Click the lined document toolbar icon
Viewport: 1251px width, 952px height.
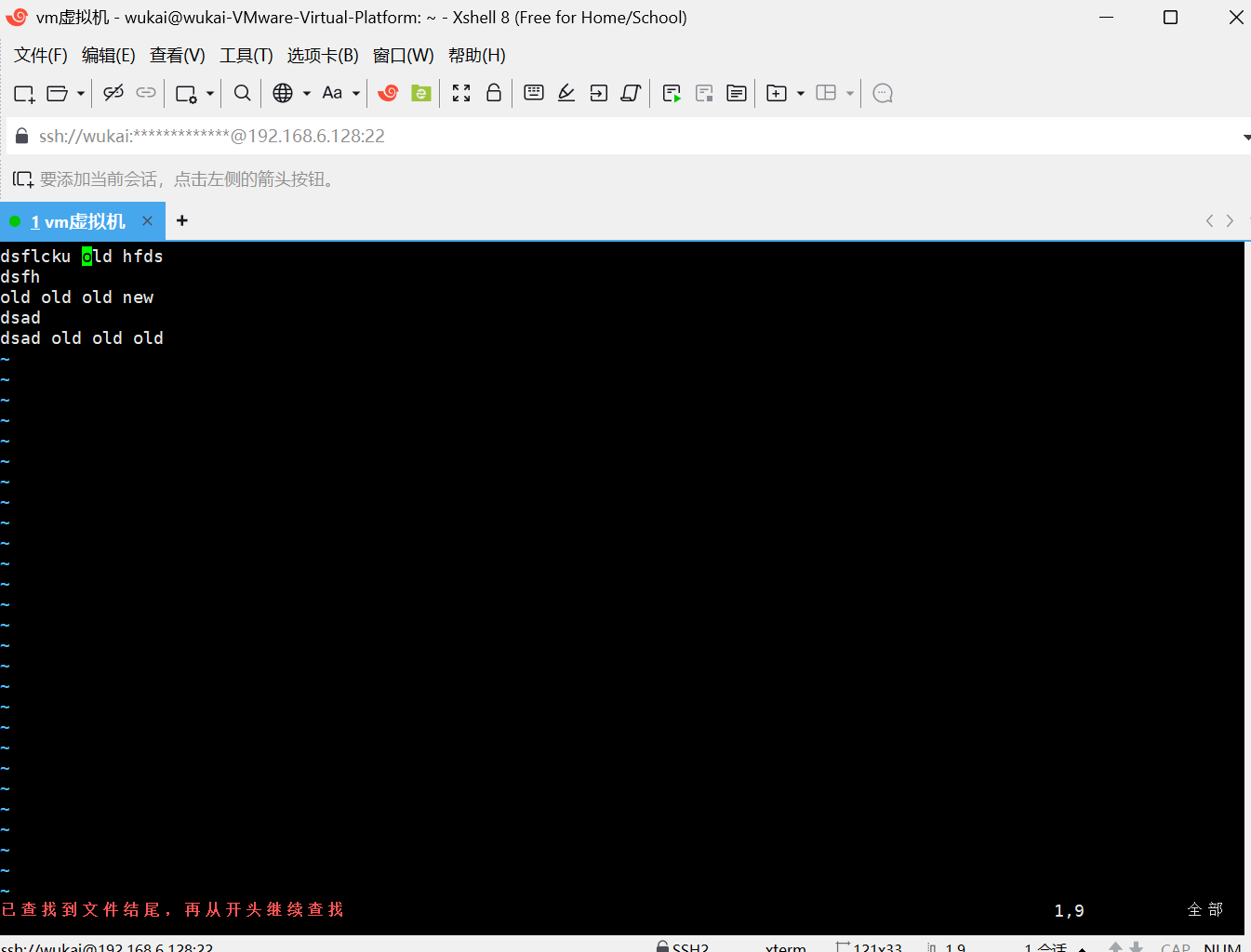tap(737, 93)
